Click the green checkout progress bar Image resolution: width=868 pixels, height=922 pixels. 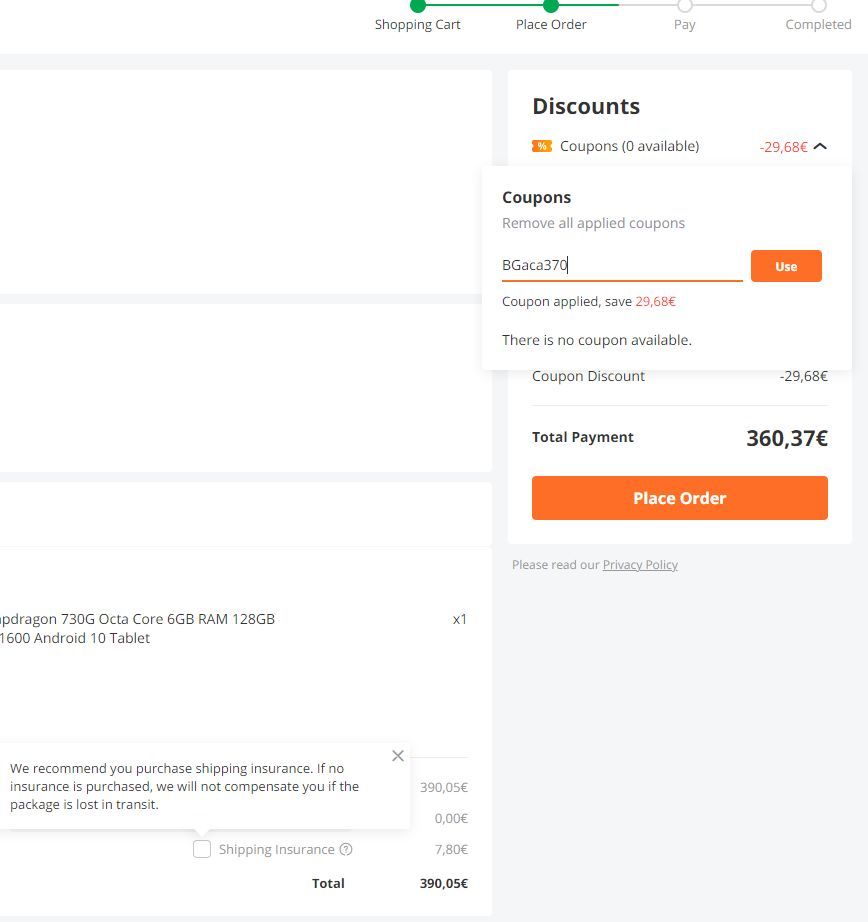518,5
